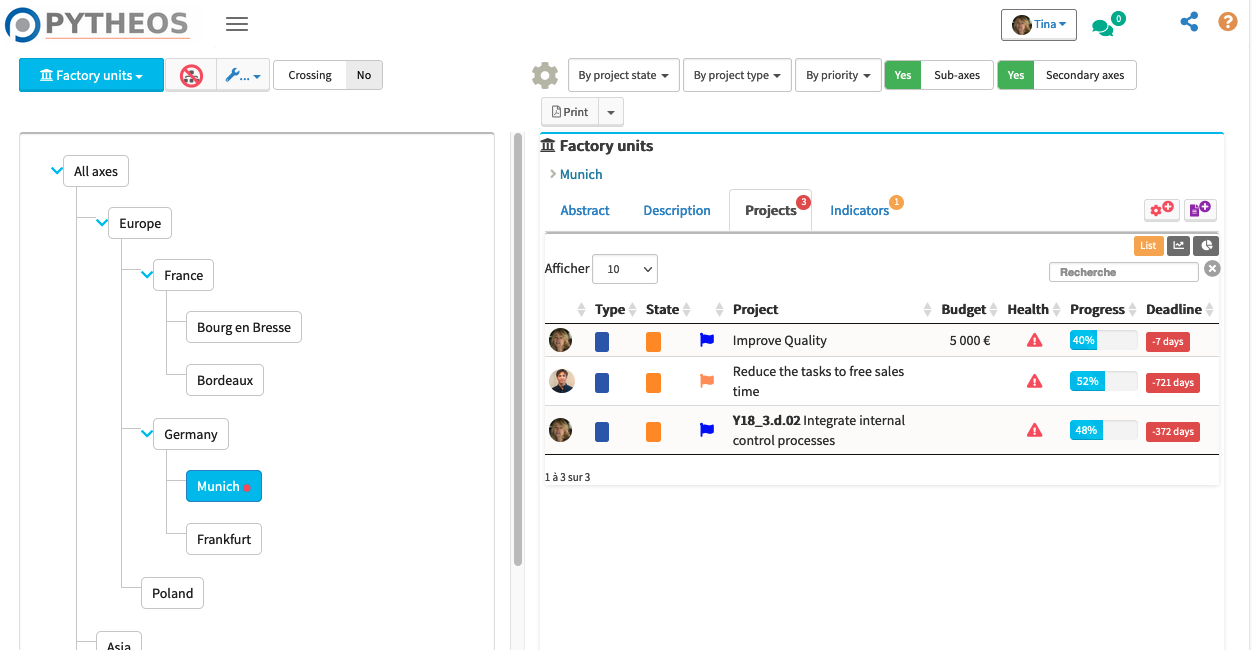The height and width of the screenshot is (650, 1252).
Task: Click the settings gear icon
Action: [545, 75]
